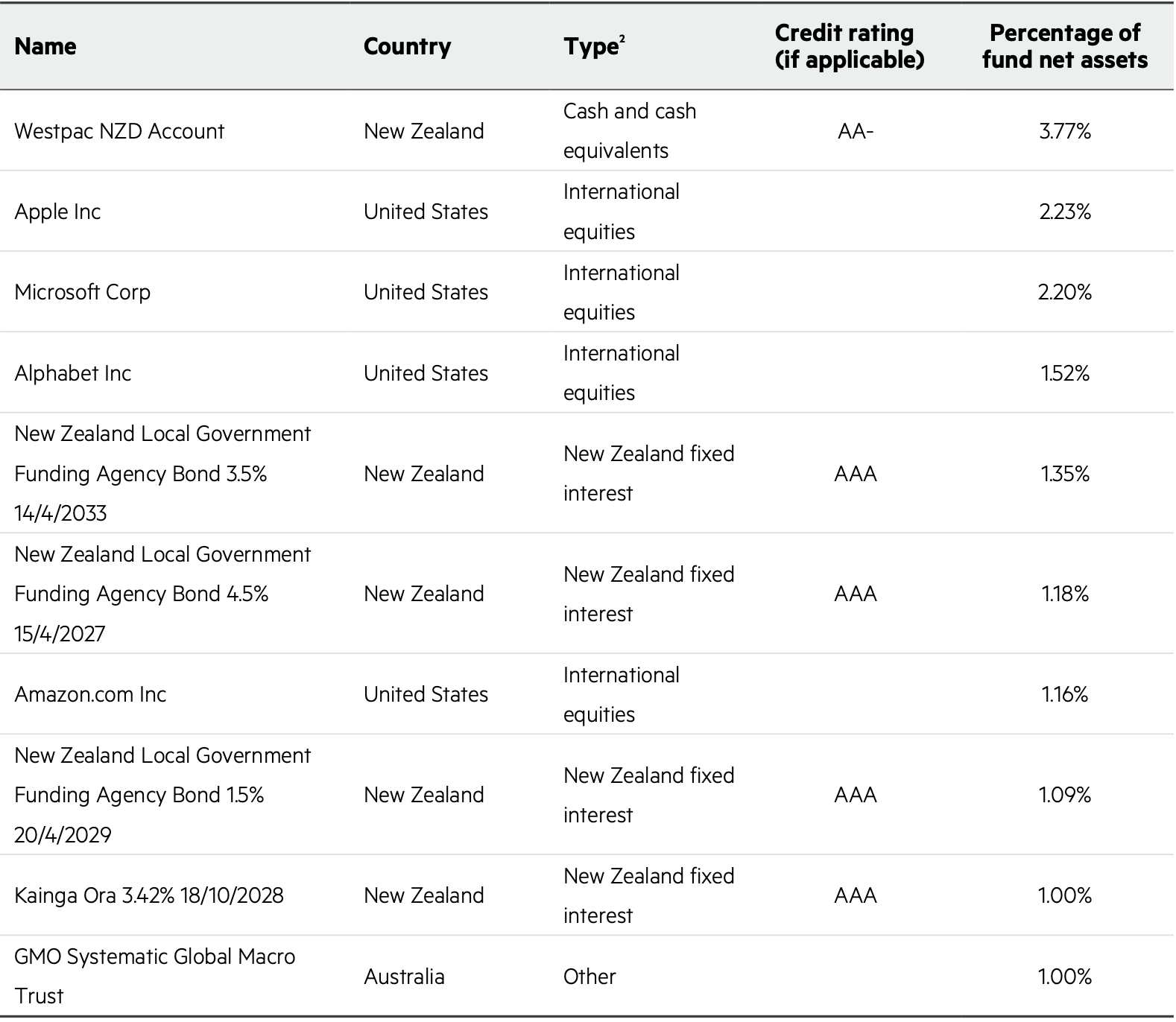This screenshot has width=1176, height=1022.
Task: Click the Australia country cell
Action: coord(404,977)
